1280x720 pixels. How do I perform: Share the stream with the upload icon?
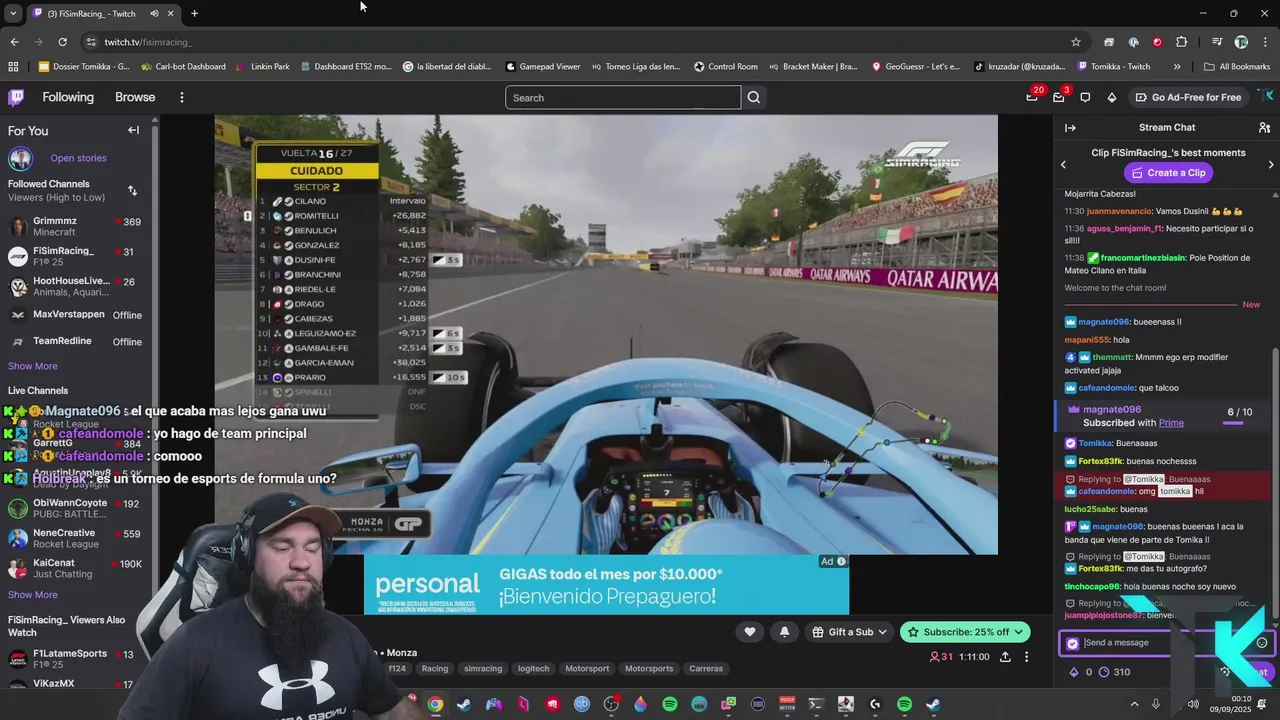pyautogui.click(x=1005, y=657)
